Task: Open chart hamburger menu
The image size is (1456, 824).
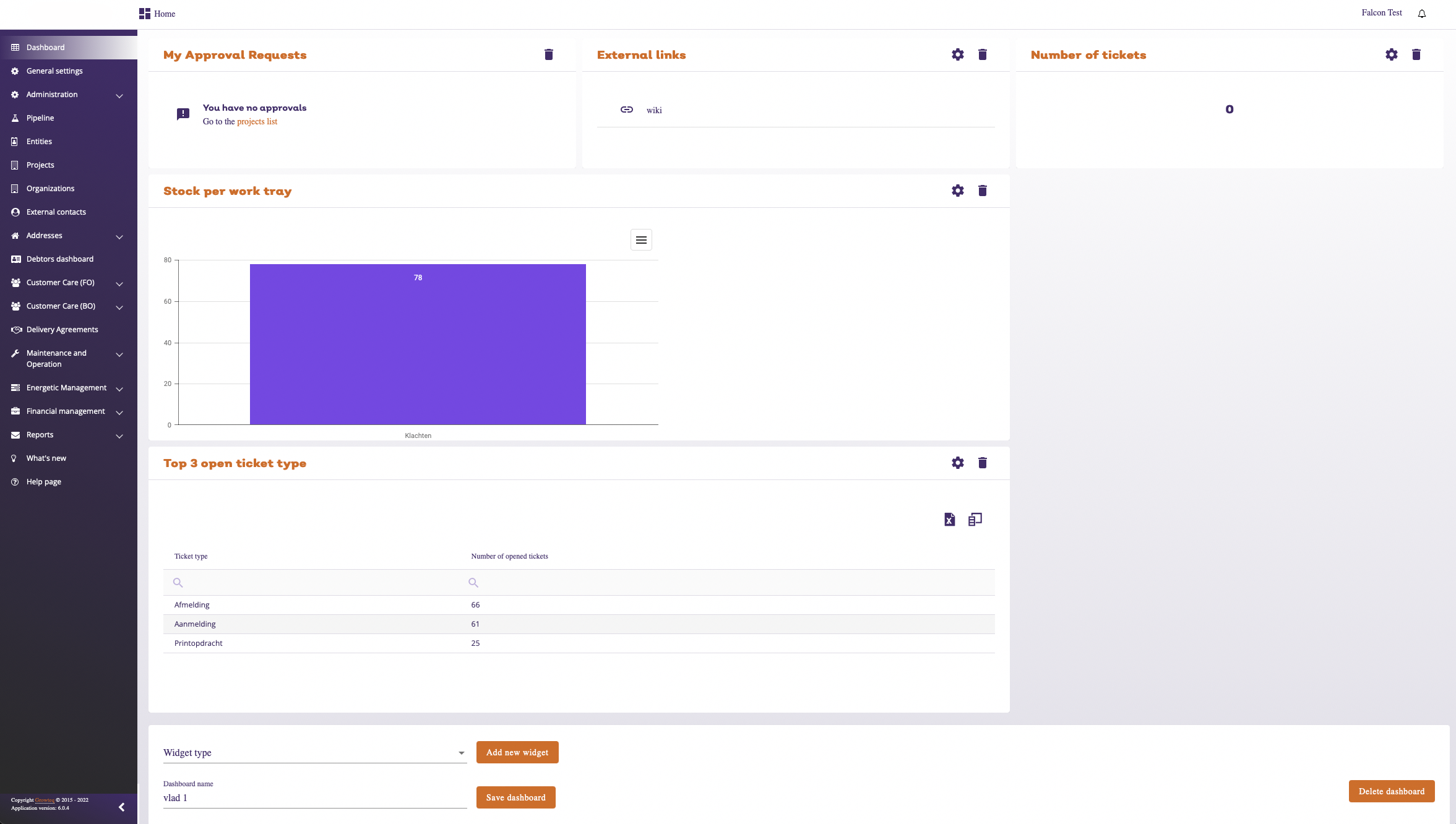Action: point(641,240)
